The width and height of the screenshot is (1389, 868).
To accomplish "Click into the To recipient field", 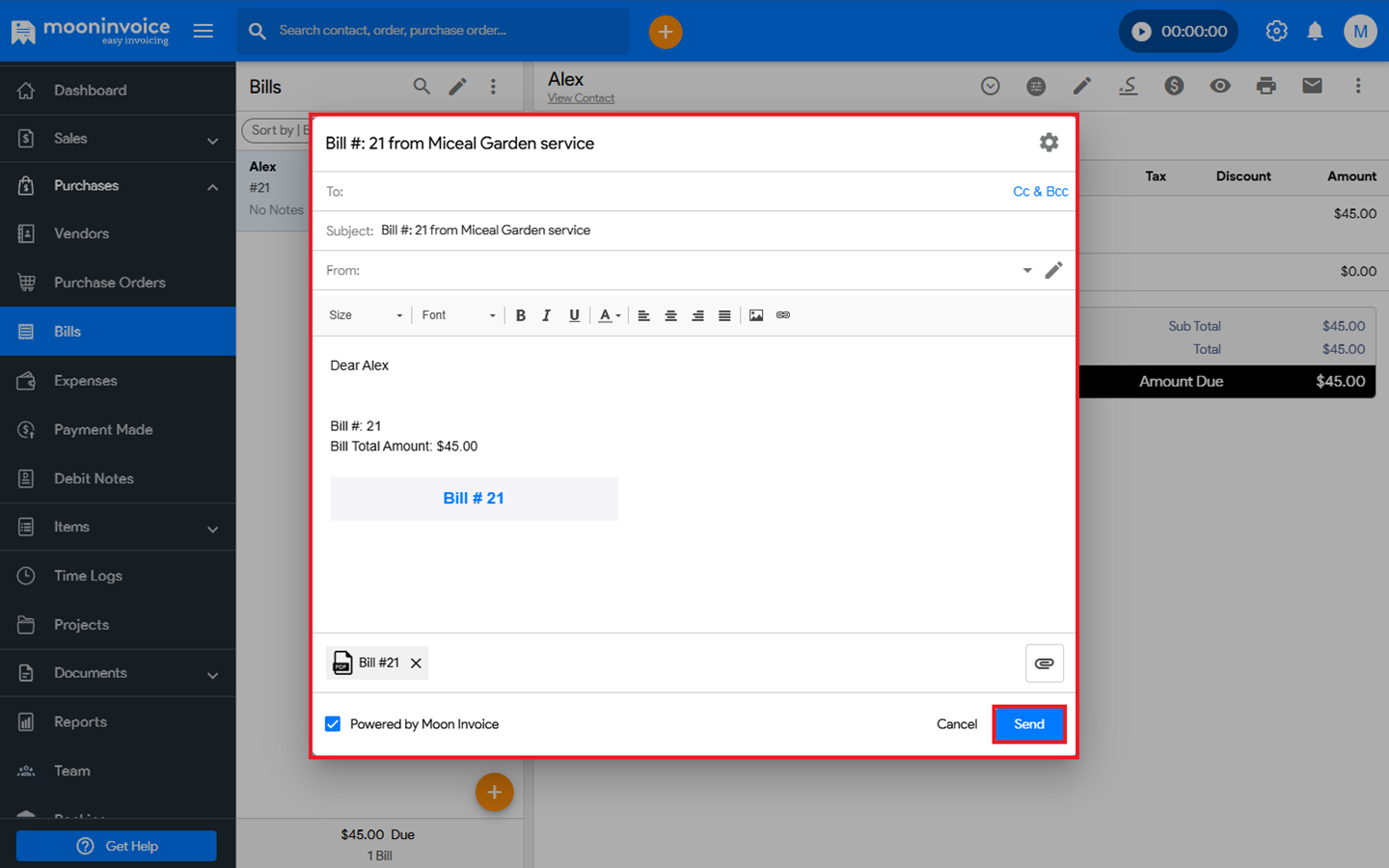I will (675, 192).
